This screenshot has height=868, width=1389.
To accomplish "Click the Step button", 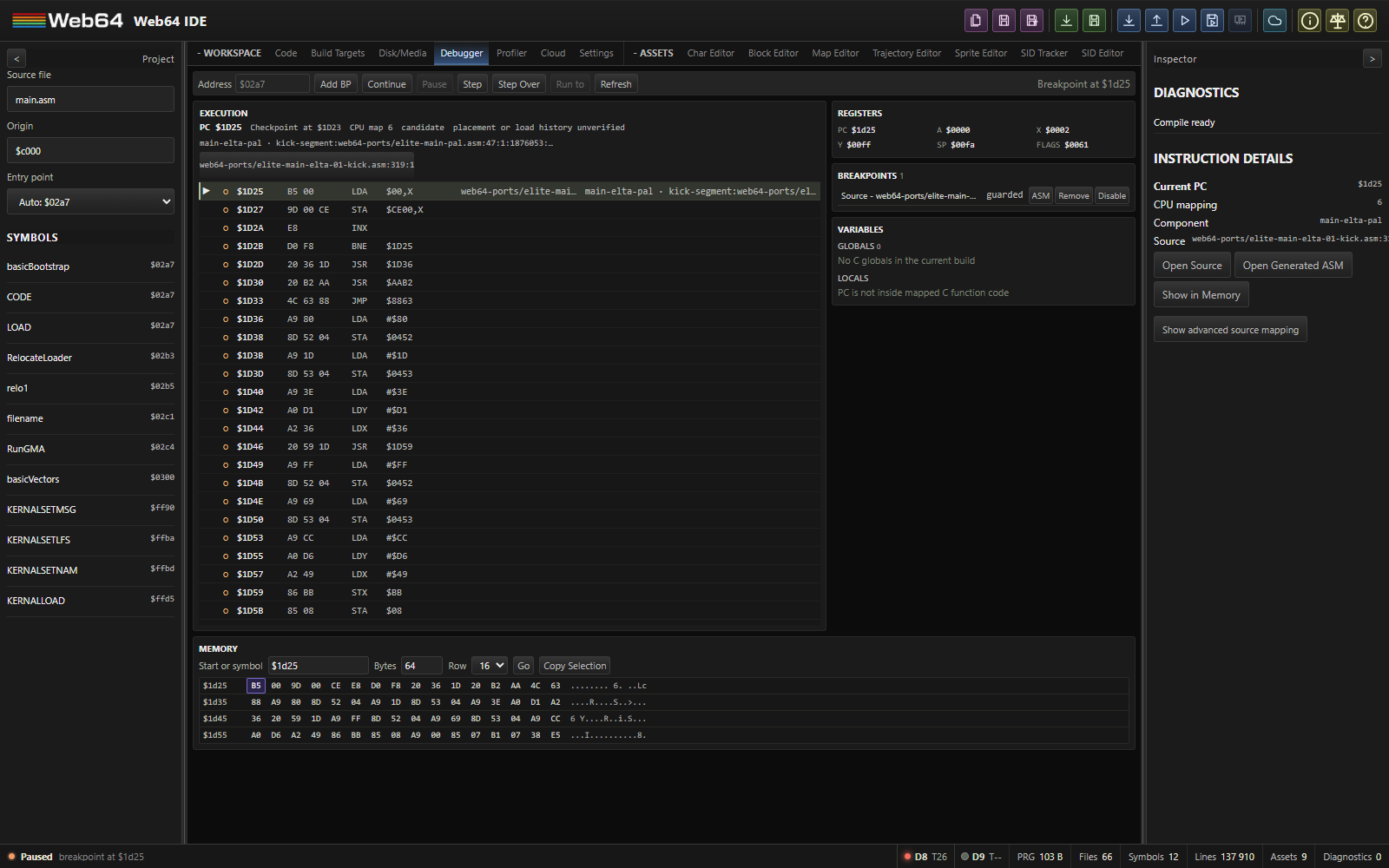I will 472,84.
